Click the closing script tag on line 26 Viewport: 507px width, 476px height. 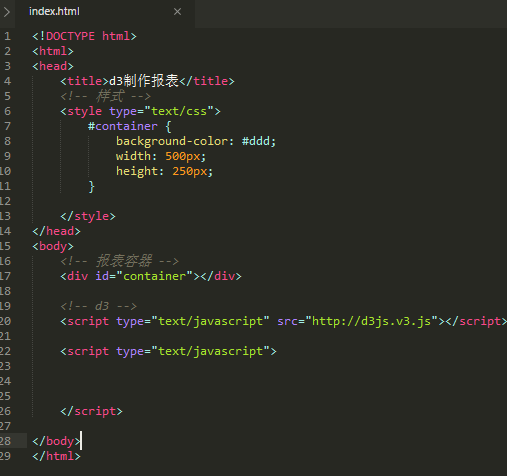91,411
